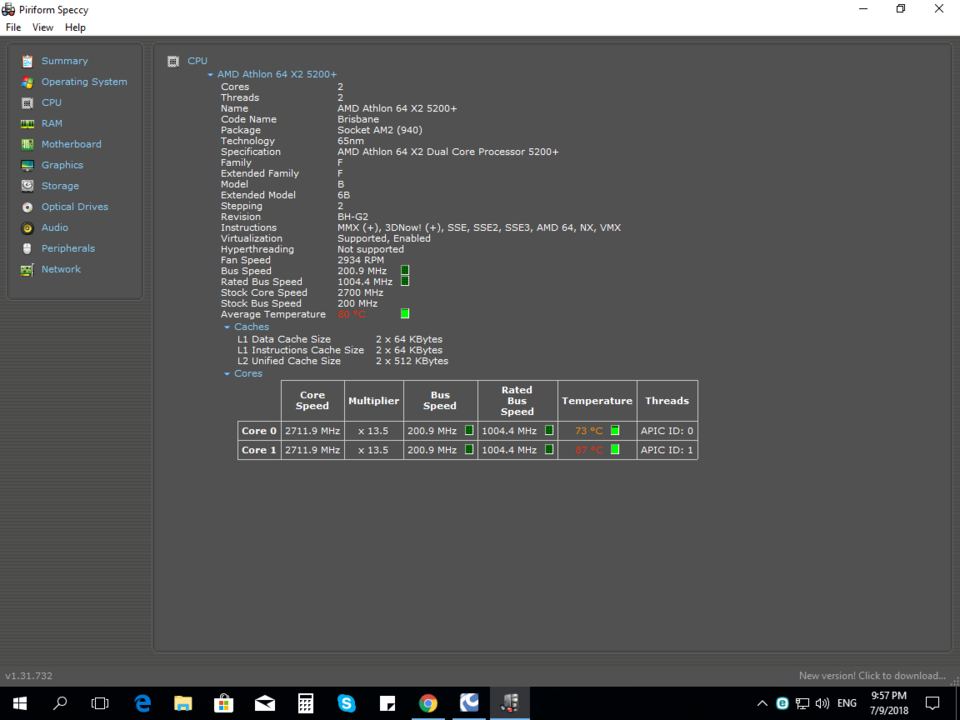Image resolution: width=960 pixels, height=720 pixels.
Task: Click Core 0 bus speed graph icon
Action: (469, 430)
